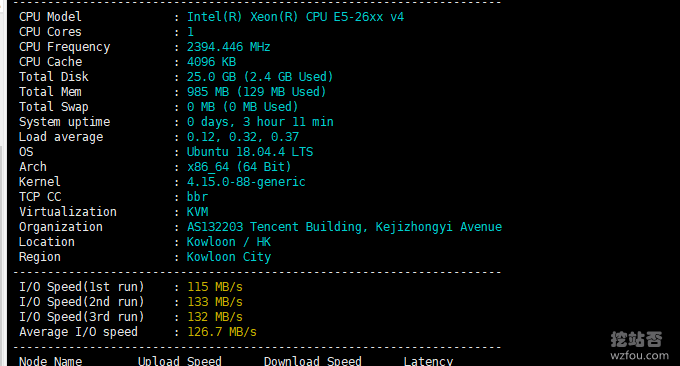Select the System uptime value
Screen dimensions: 680x366
click(x=260, y=122)
